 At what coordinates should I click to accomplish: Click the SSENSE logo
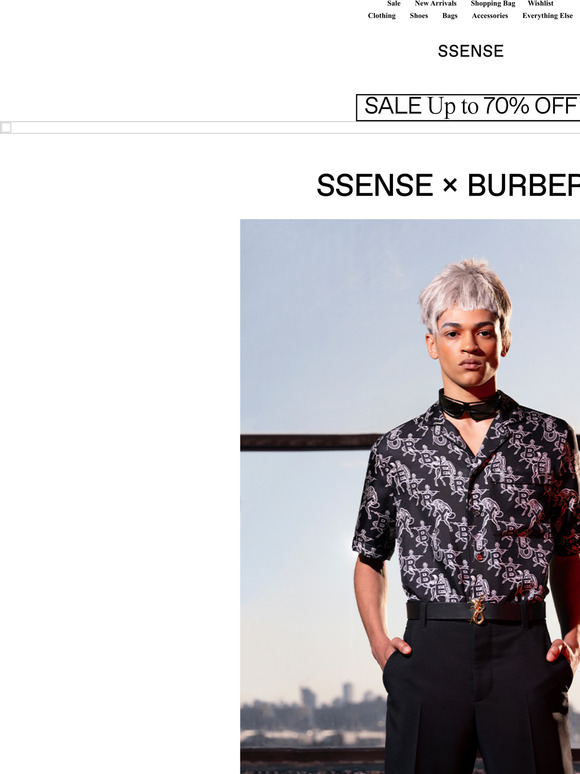[470, 51]
